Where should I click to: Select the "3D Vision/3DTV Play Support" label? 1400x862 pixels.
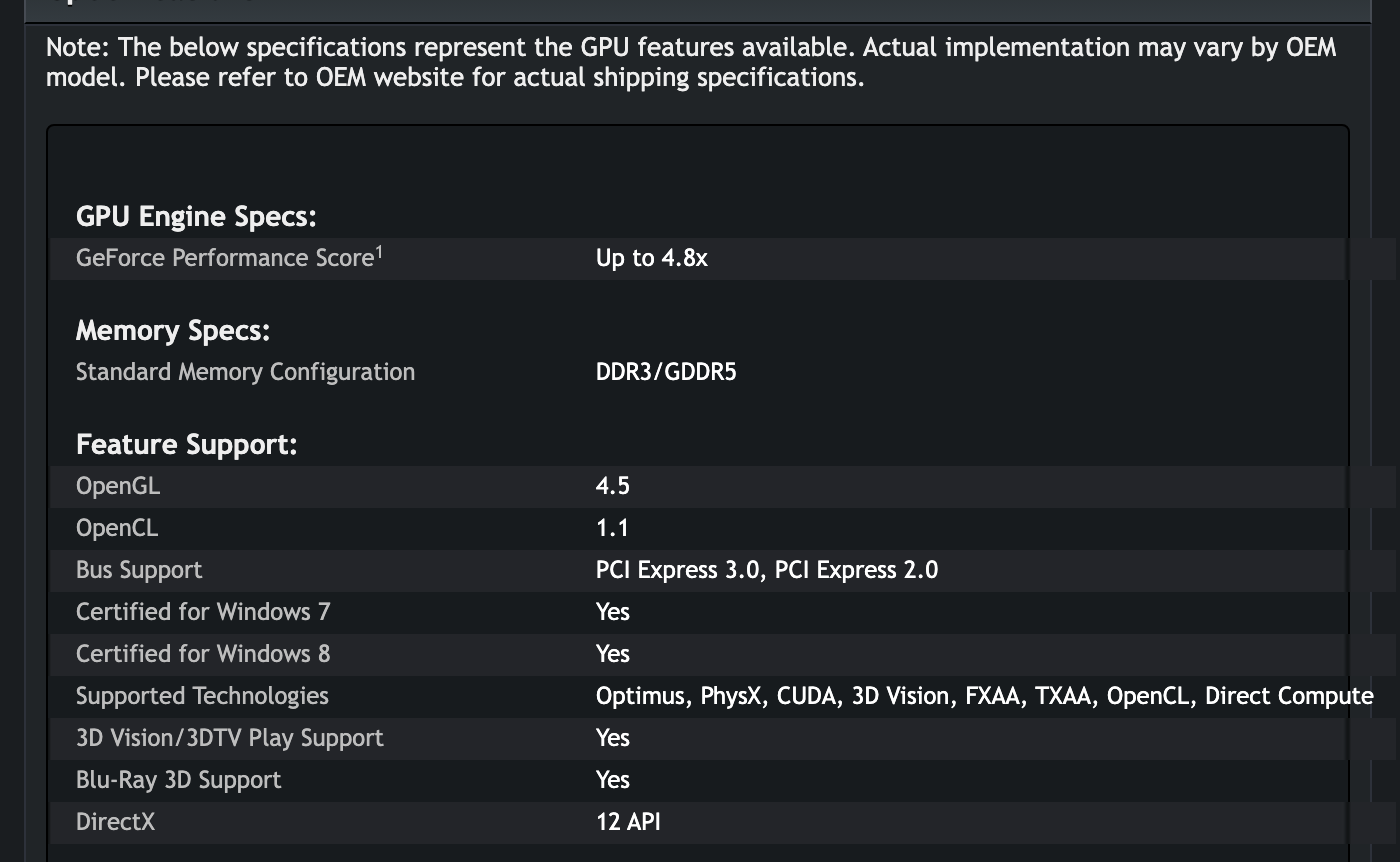pos(230,738)
